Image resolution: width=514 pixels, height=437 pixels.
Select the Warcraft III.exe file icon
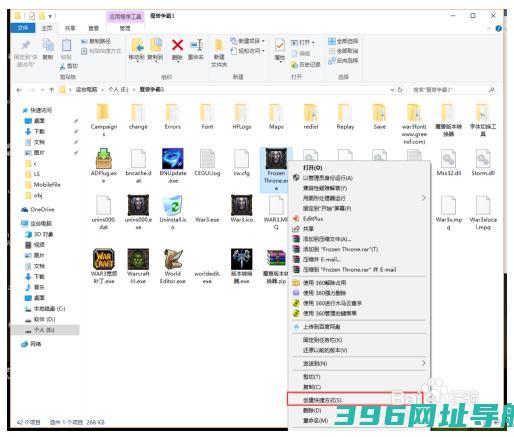coord(138,259)
